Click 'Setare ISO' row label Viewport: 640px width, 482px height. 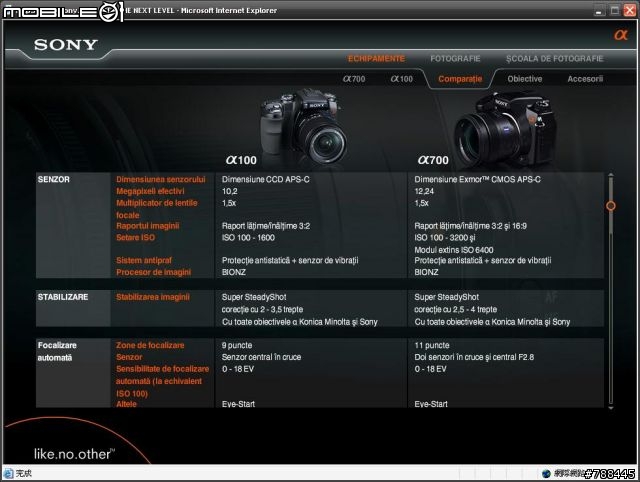click(136, 238)
